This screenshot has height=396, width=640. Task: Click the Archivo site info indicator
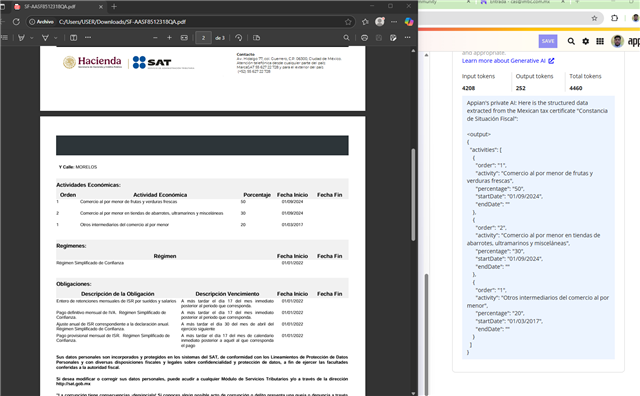[42, 22]
